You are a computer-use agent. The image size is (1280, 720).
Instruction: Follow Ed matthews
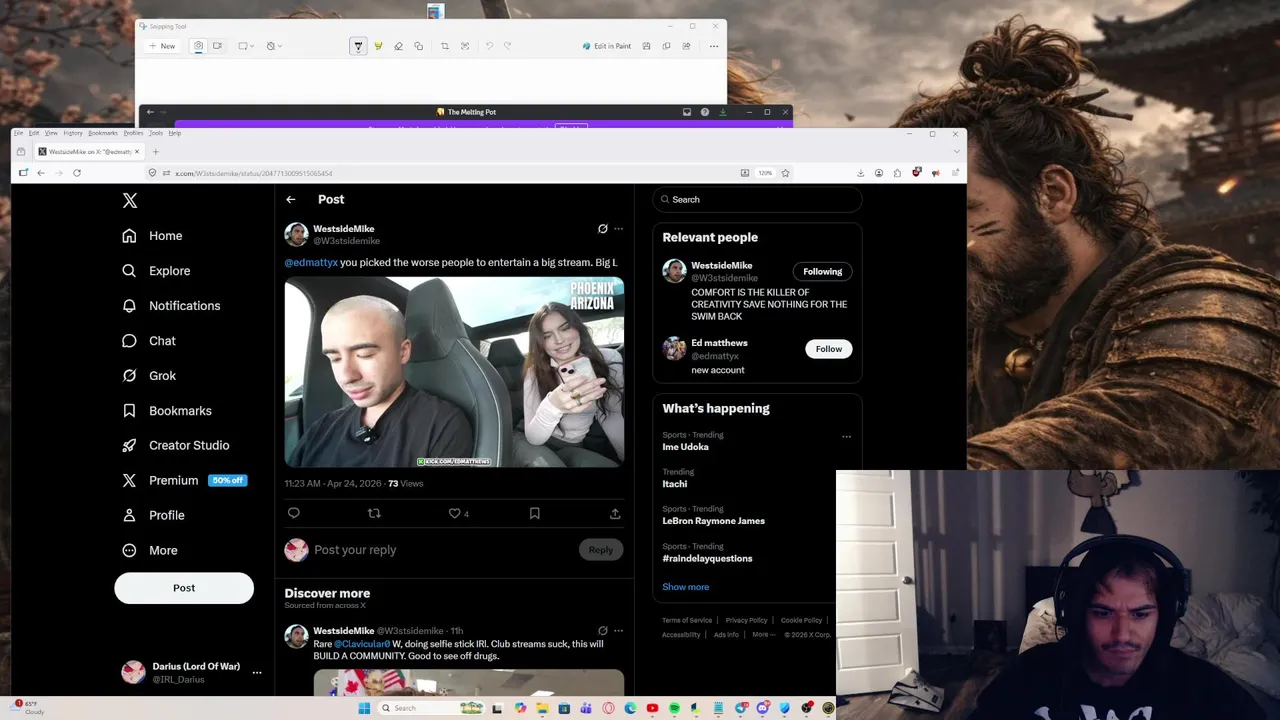(829, 349)
